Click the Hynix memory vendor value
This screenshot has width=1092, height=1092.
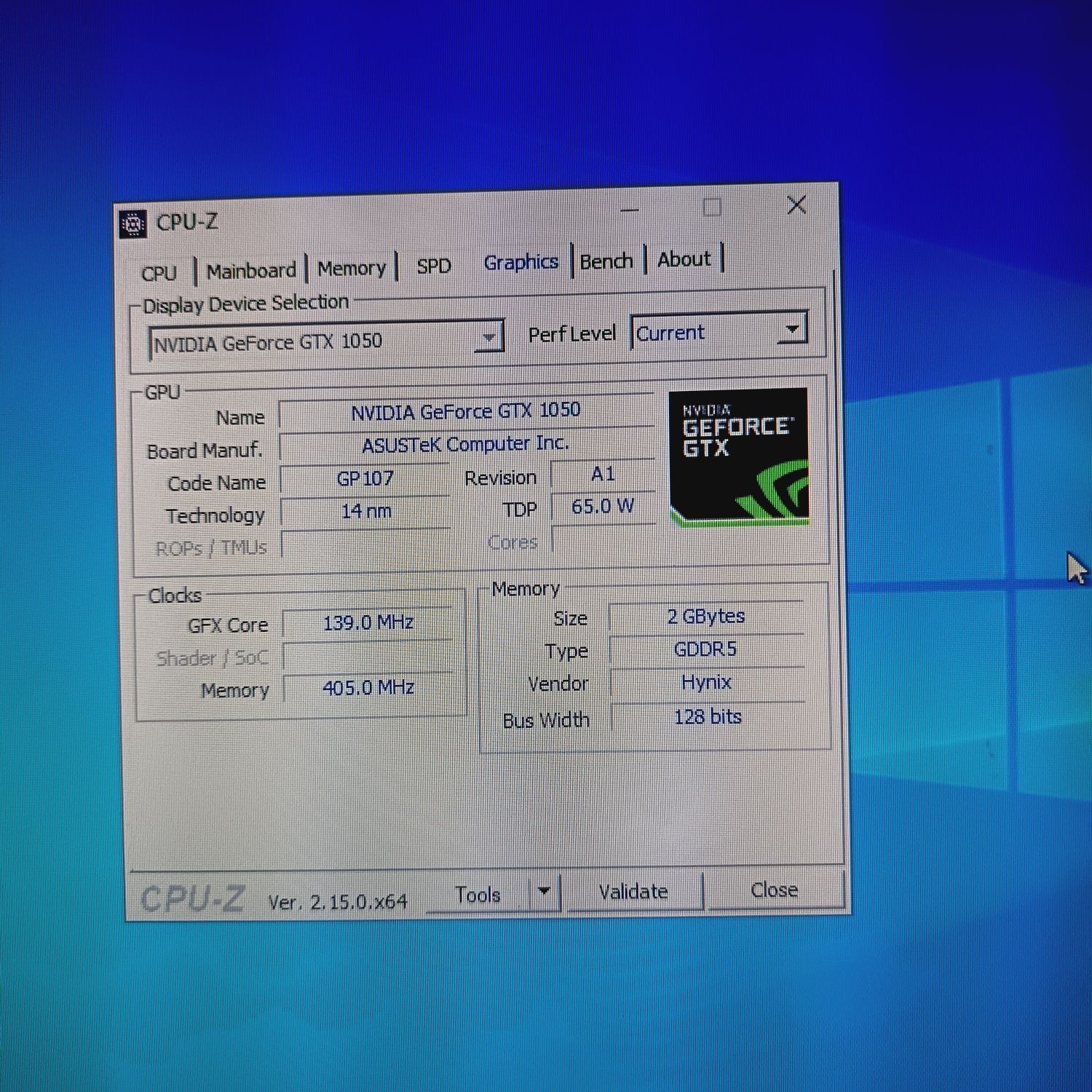(x=706, y=682)
